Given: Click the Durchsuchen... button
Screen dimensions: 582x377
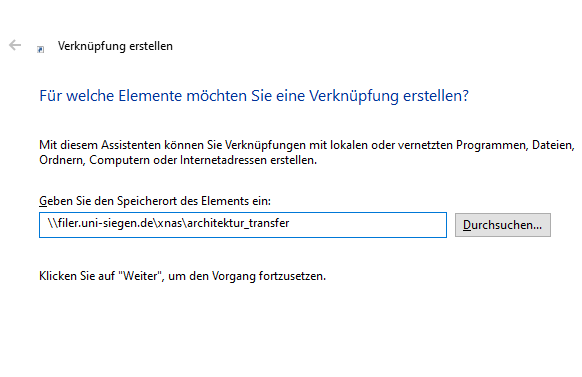Looking at the screenshot, I should tap(503, 225).
